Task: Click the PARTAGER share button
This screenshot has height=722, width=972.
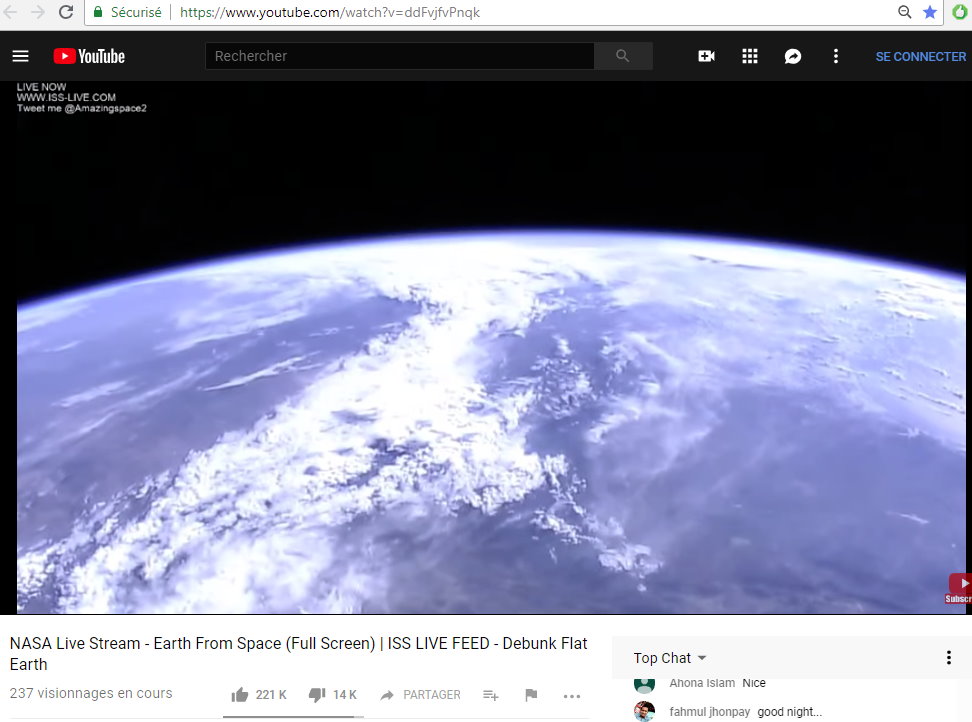Action: point(421,695)
